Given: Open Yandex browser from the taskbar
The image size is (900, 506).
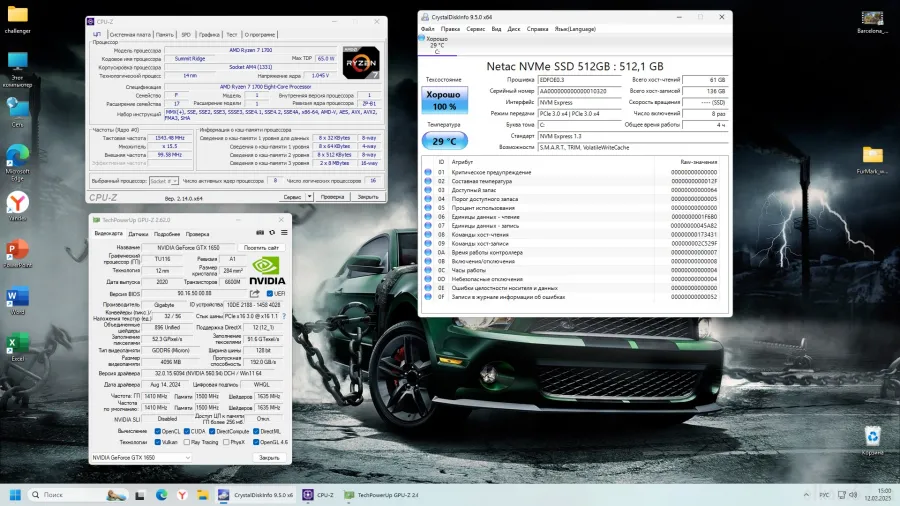Looking at the screenshot, I should pyautogui.click(x=182, y=495).
